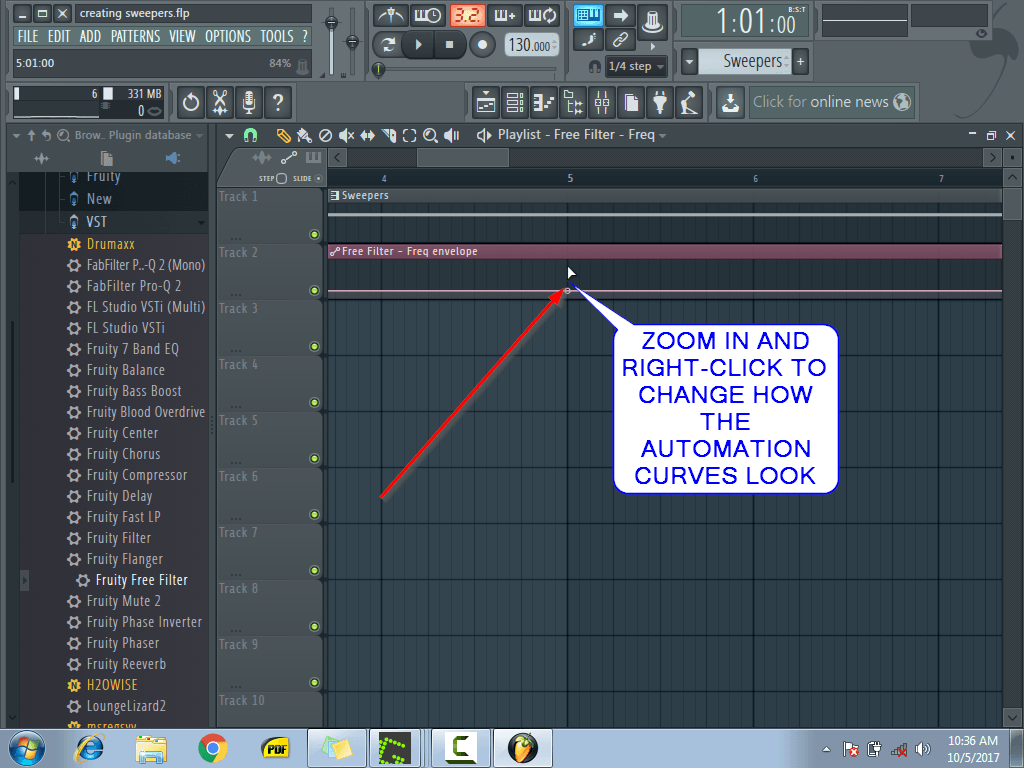Open the Playlist options menu arrow
The image size is (1024, 768).
click(229, 136)
